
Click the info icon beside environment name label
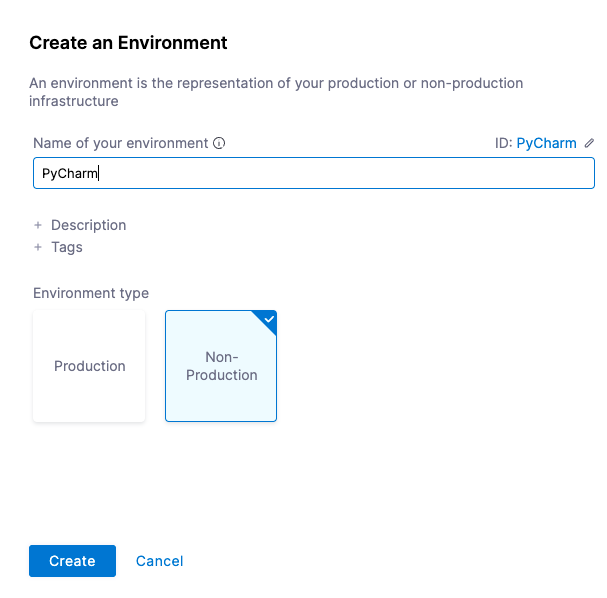pos(219,143)
